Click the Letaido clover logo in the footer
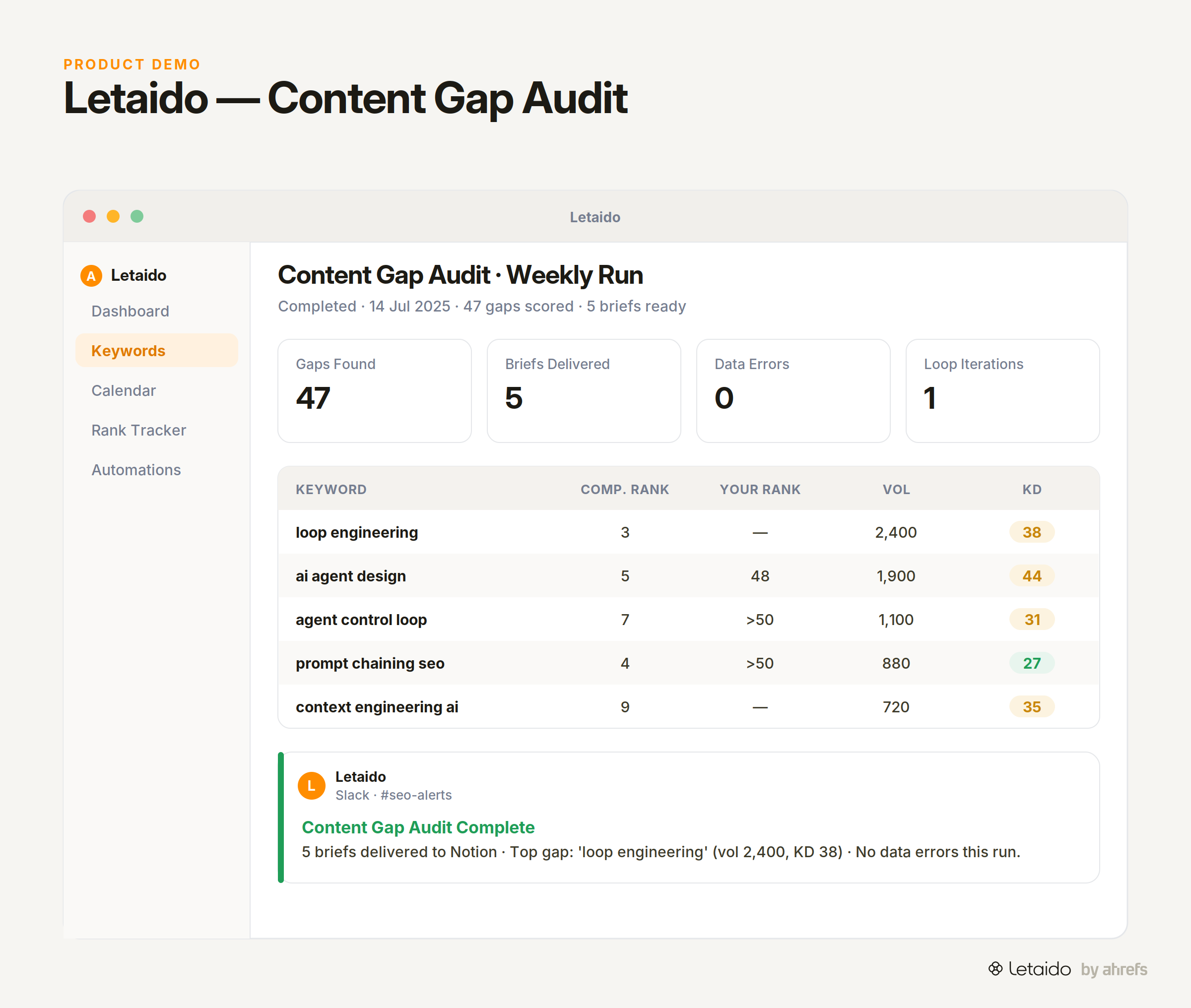The image size is (1191, 1008). tap(995, 969)
